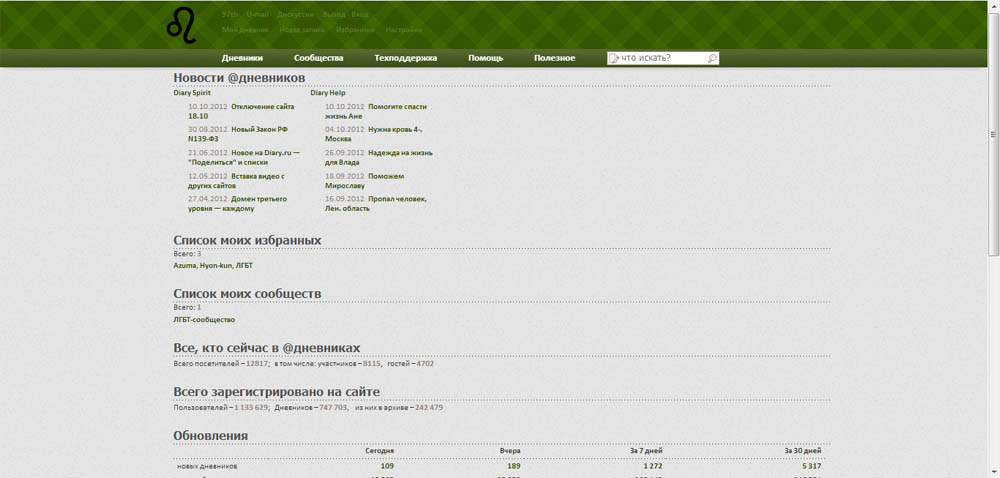Click archived diaries count 242 479

click(429, 407)
